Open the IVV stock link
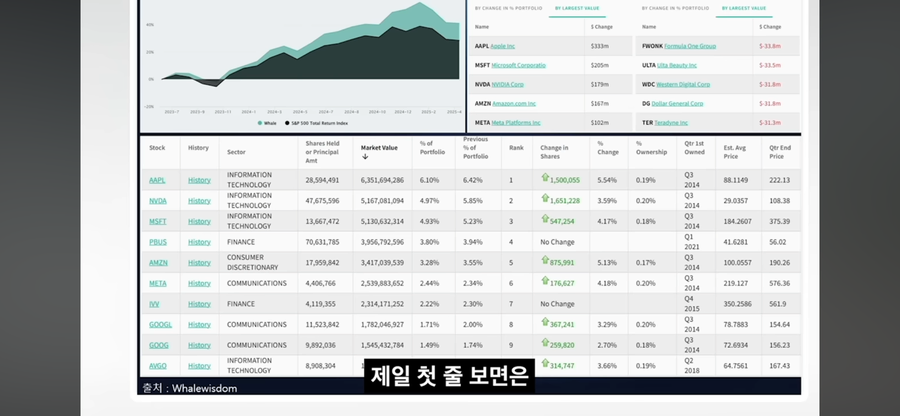Image resolution: width=900 pixels, height=416 pixels. (x=154, y=304)
